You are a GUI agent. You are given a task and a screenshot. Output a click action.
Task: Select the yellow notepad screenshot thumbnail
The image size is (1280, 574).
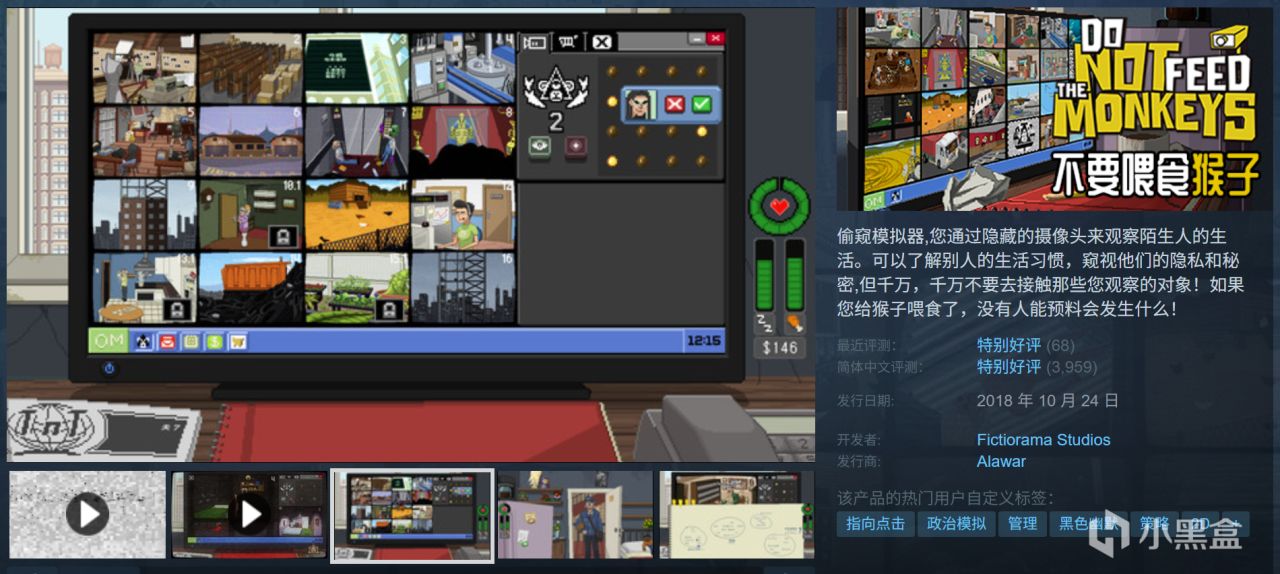[737, 514]
